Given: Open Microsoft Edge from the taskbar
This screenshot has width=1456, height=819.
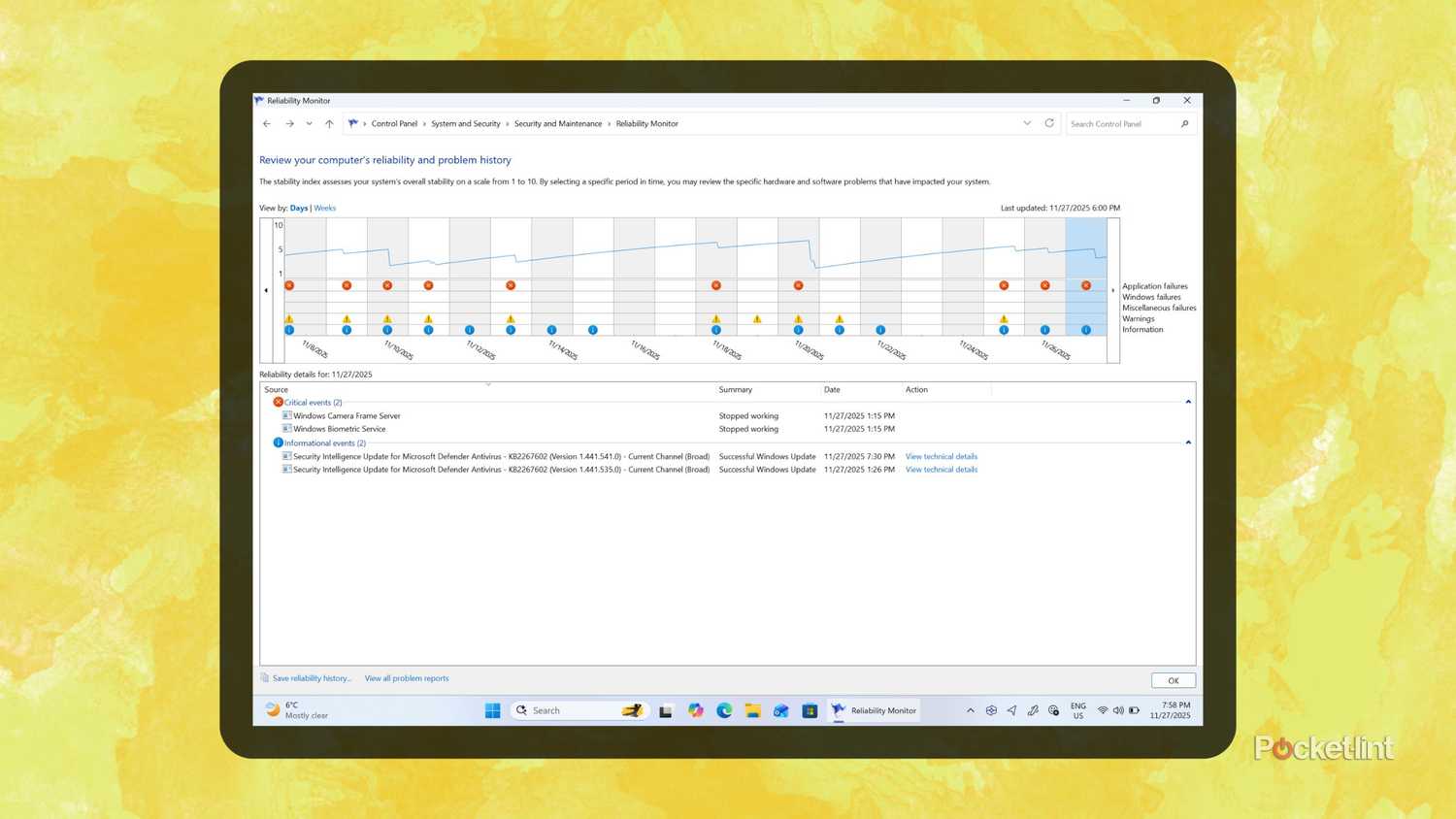Looking at the screenshot, I should [723, 710].
